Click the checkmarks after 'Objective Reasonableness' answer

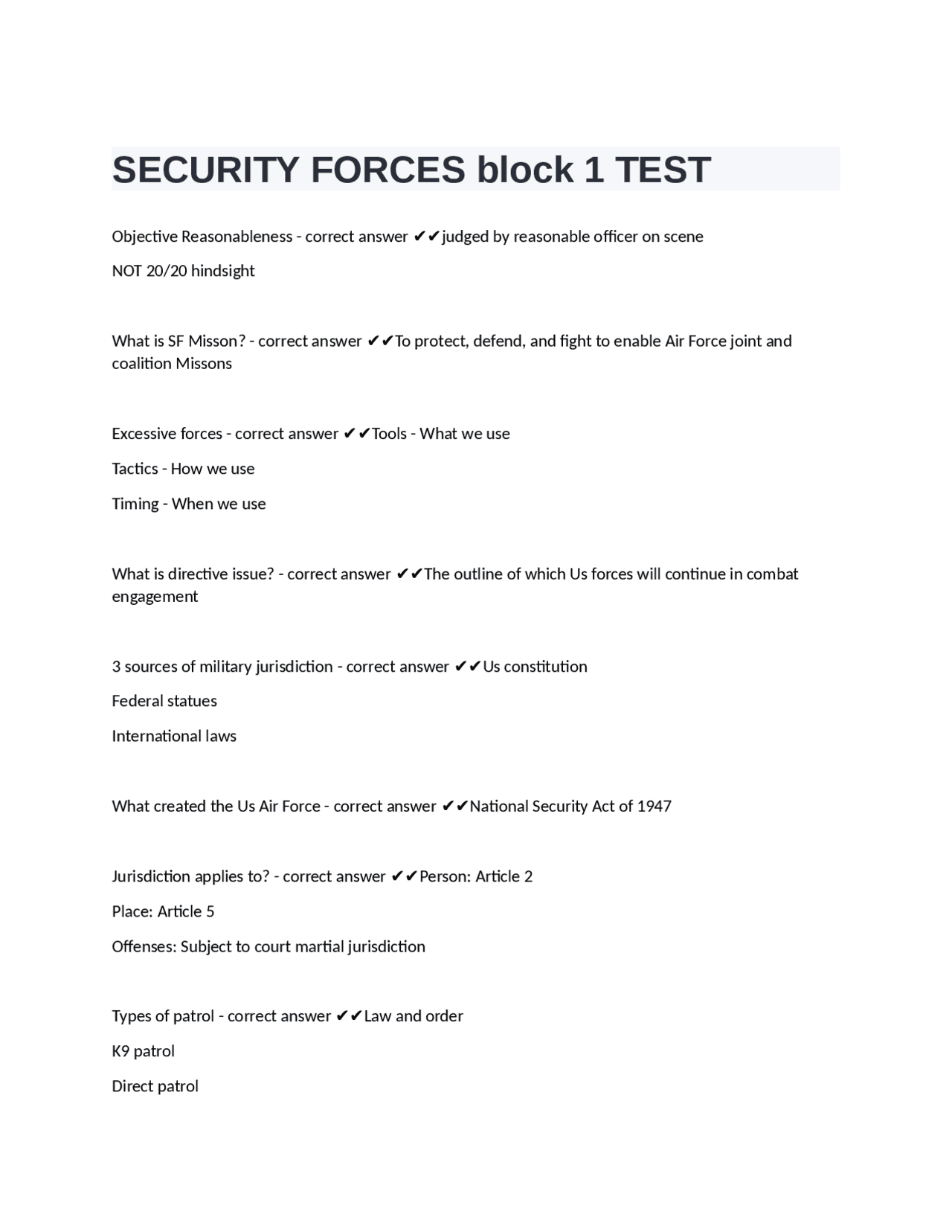coord(426,237)
